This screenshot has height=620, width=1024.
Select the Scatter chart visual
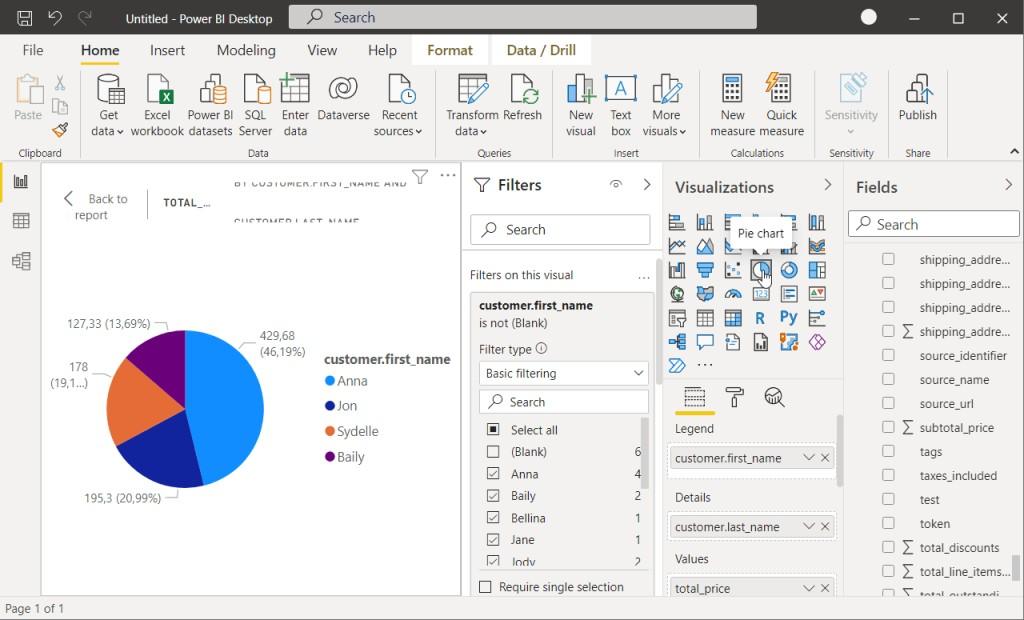(x=733, y=270)
